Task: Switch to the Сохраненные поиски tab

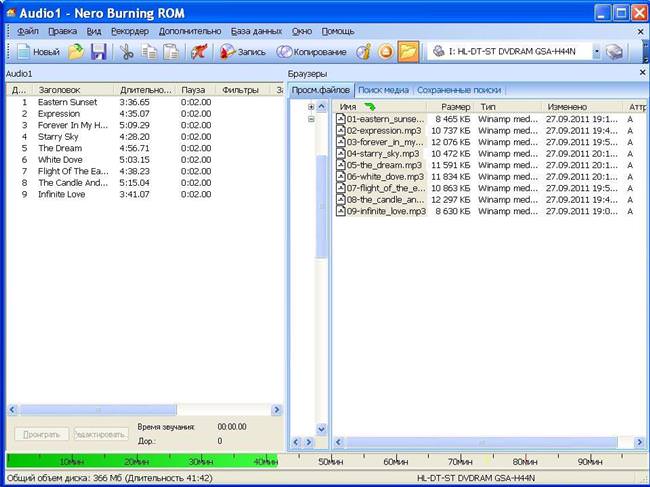Action: (459, 90)
